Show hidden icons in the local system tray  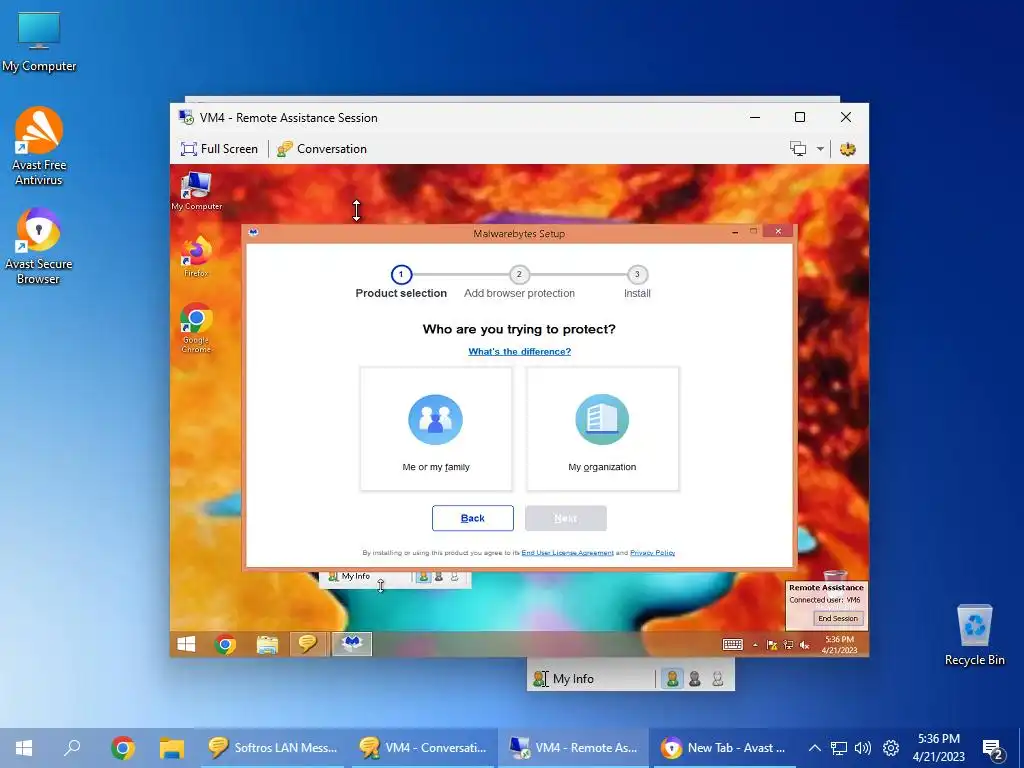pos(814,748)
